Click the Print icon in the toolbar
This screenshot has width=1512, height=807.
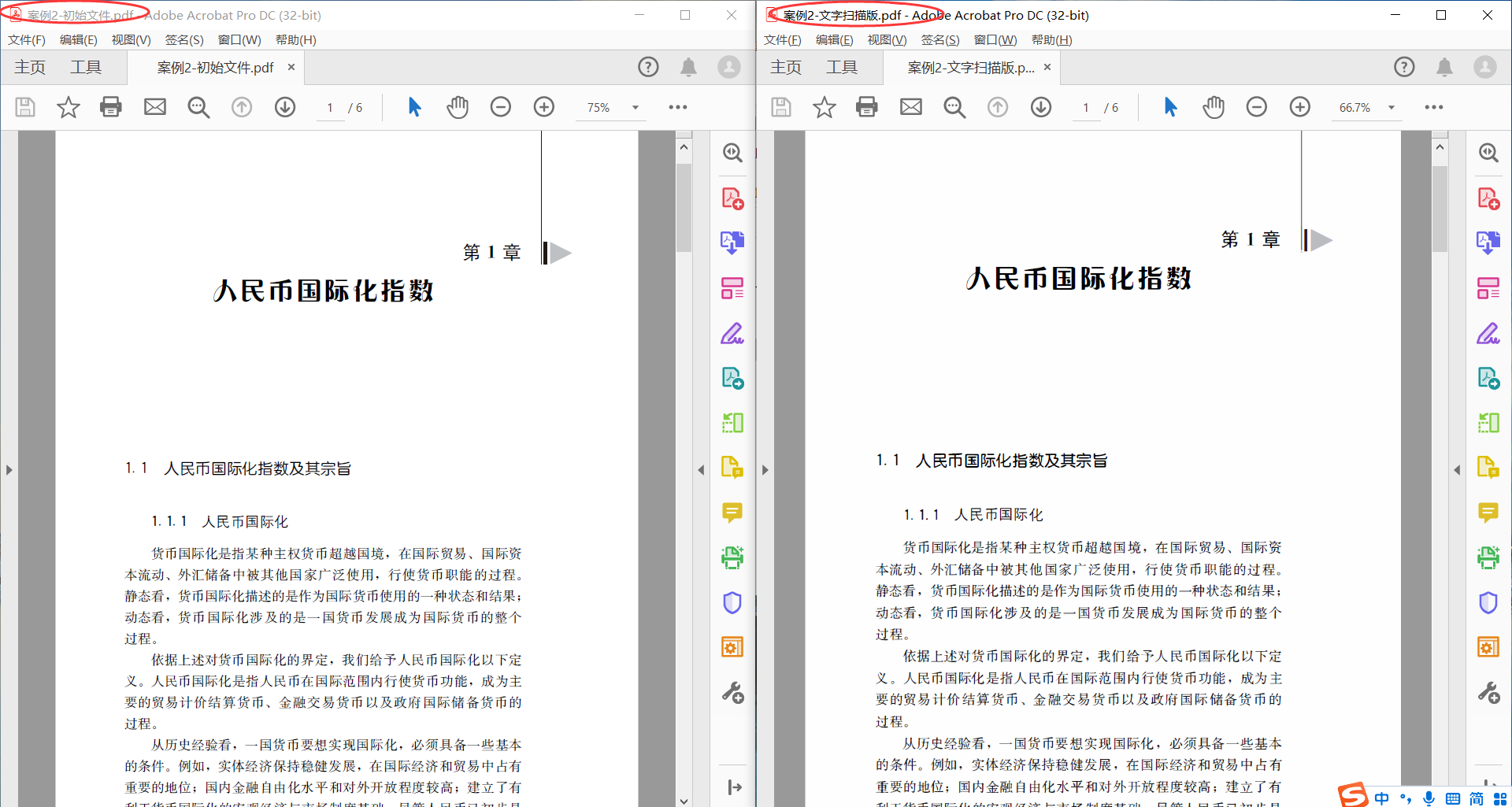pyautogui.click(x=111, y=107)
